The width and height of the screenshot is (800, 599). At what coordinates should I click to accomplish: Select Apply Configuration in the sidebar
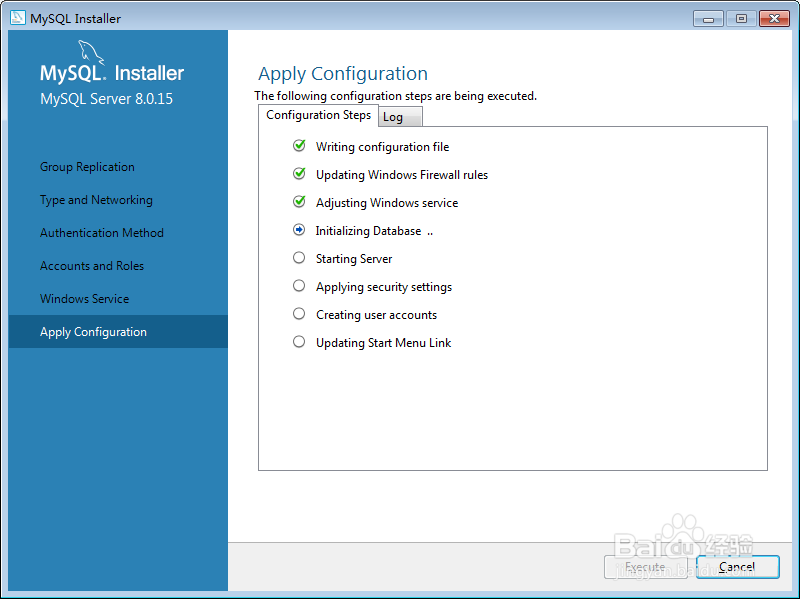coord(118,332)
